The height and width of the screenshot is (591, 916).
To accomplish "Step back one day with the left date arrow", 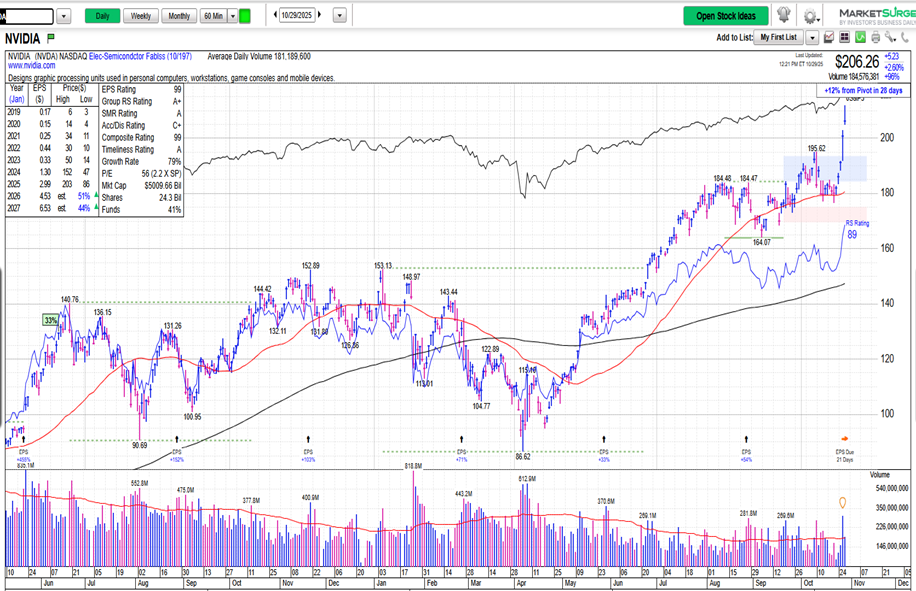I will (x=276, y=15).
